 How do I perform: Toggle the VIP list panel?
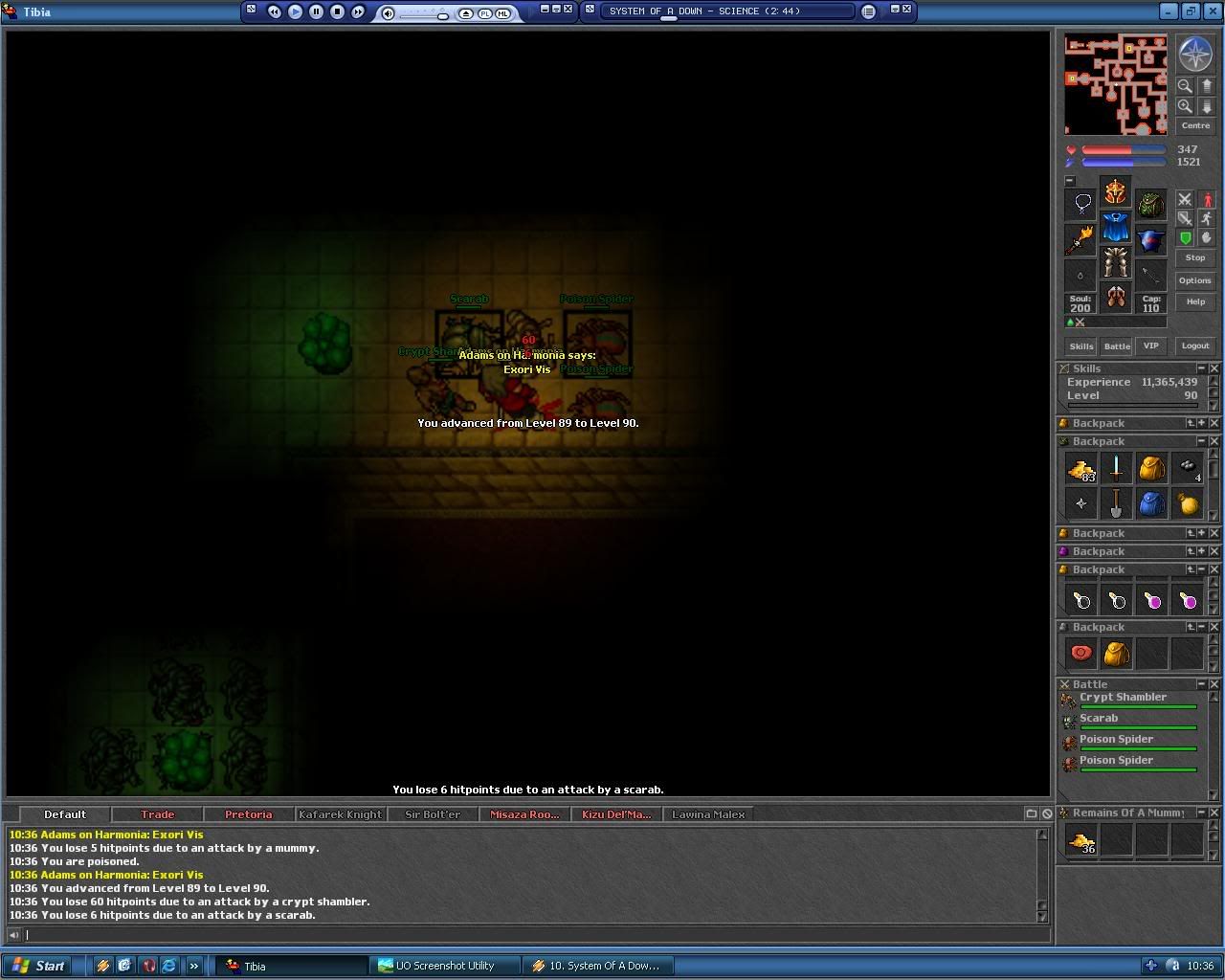pos(1151,346)
